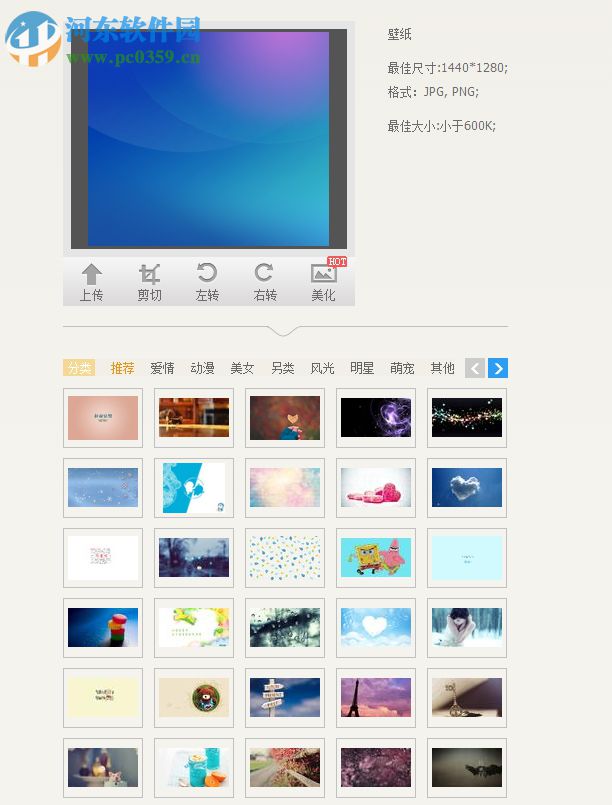Choose the stacked colorful macarons thumbnail
The image size is (612, 805).
point(103,627)
